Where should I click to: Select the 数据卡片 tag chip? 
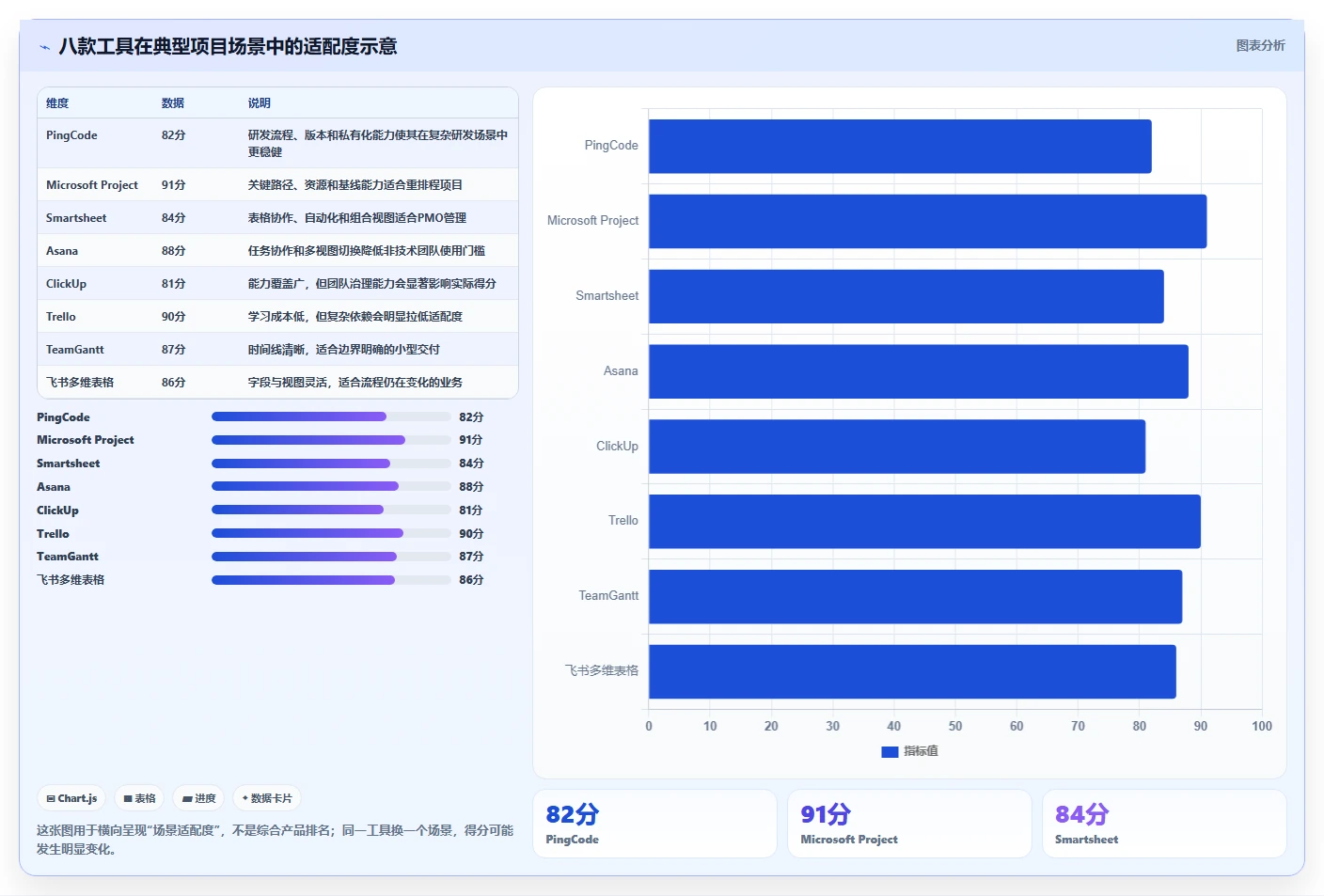(x=267, y=798)
